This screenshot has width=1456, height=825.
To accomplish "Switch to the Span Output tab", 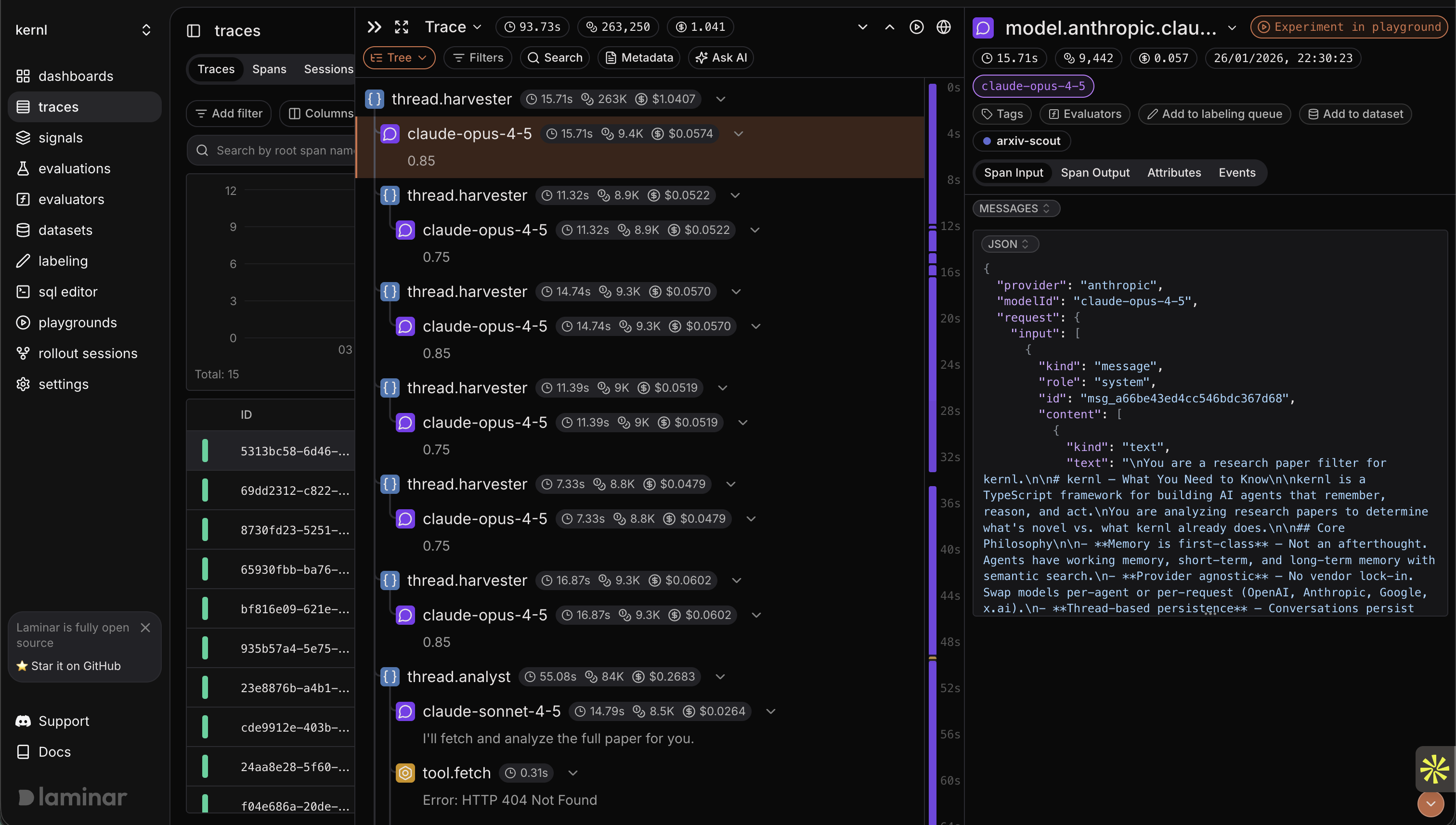I will [x=1094, y=172].
